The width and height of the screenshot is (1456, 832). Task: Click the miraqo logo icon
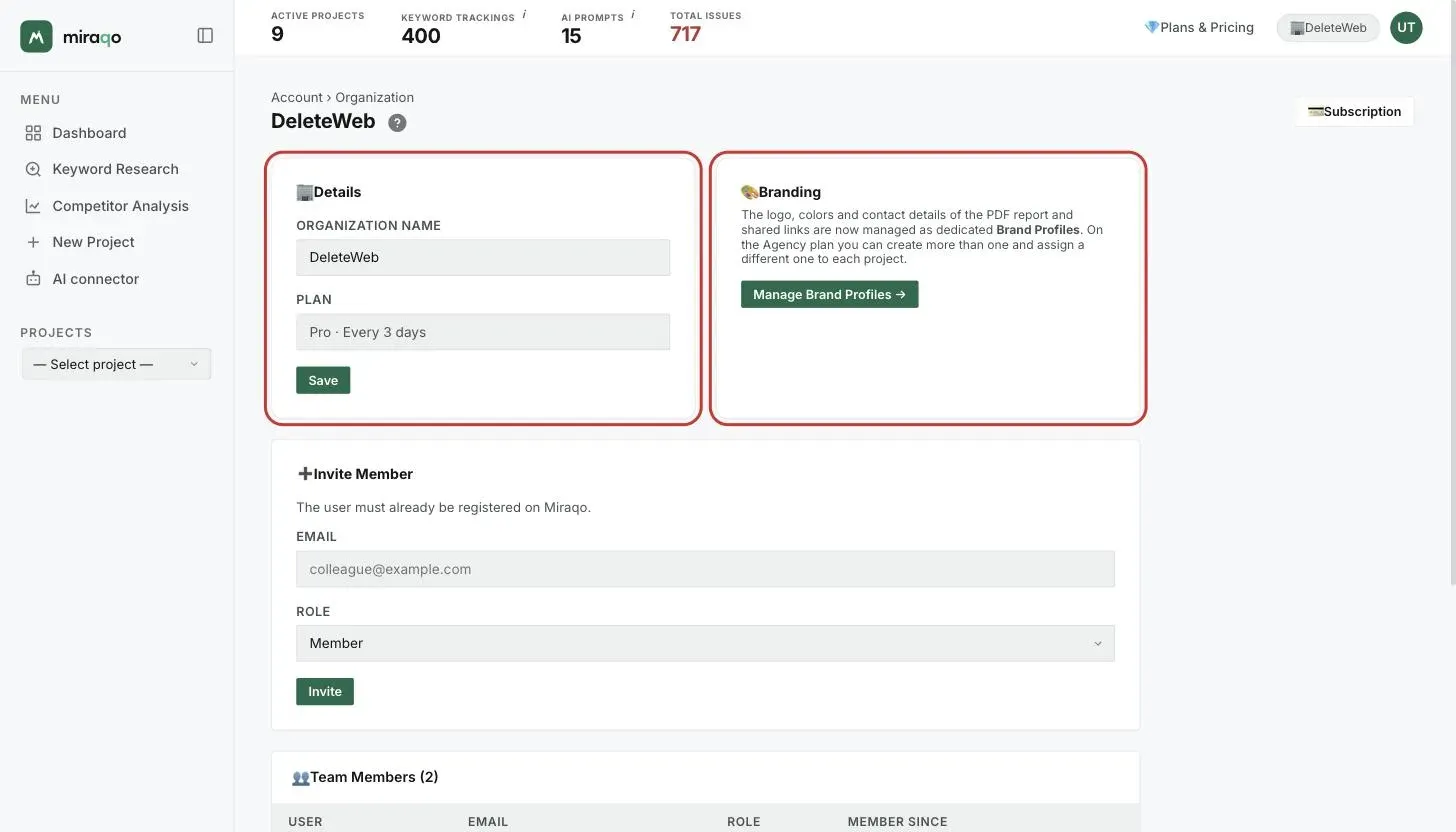36,36
